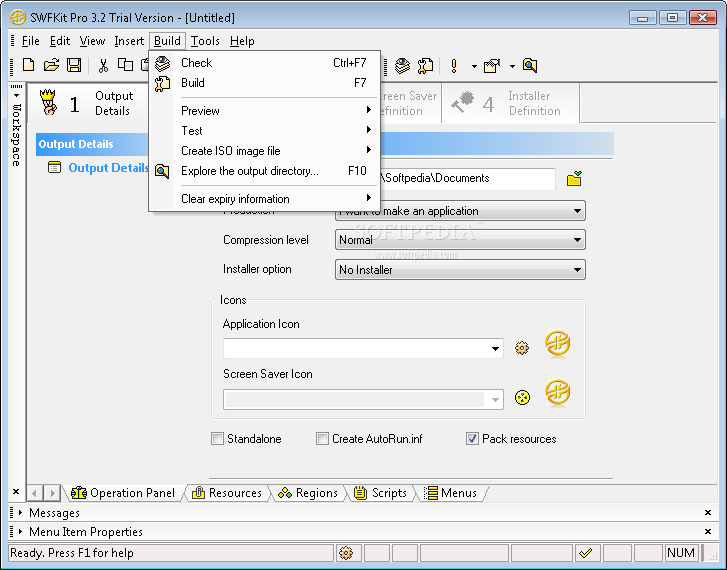Expand the Menu Item Properties panel
Screen dimensions: 727x570
(20, 532)
